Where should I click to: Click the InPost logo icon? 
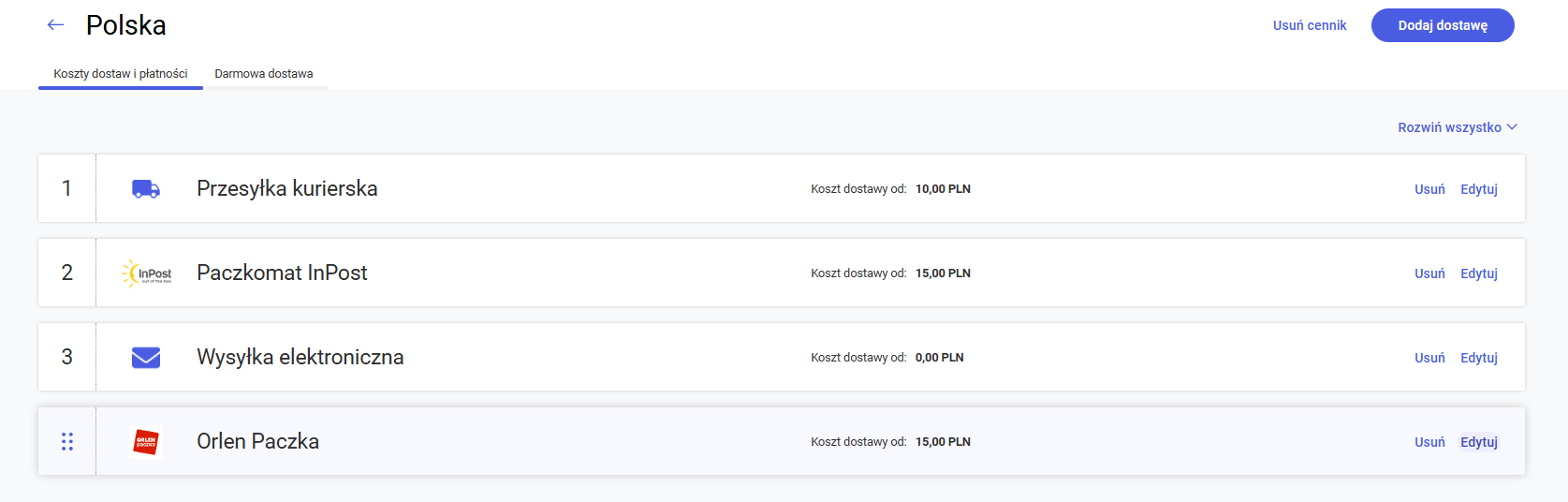tap(147, 273)
